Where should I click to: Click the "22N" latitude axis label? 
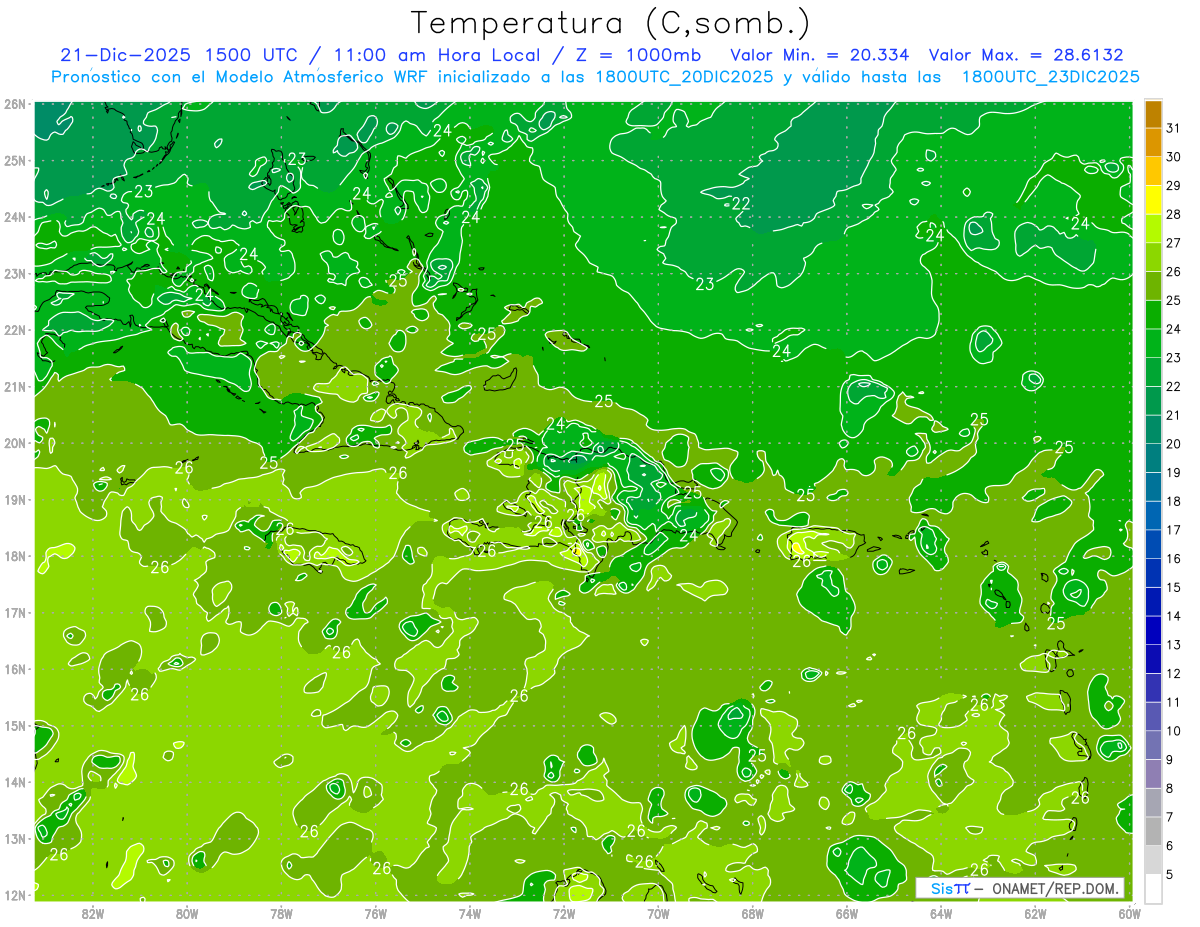(15, 330)
